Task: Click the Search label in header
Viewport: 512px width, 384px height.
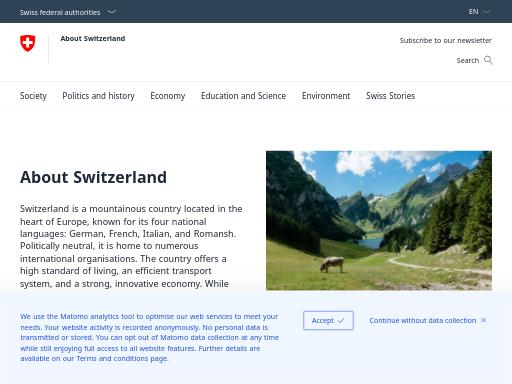Action: (468, 61)
